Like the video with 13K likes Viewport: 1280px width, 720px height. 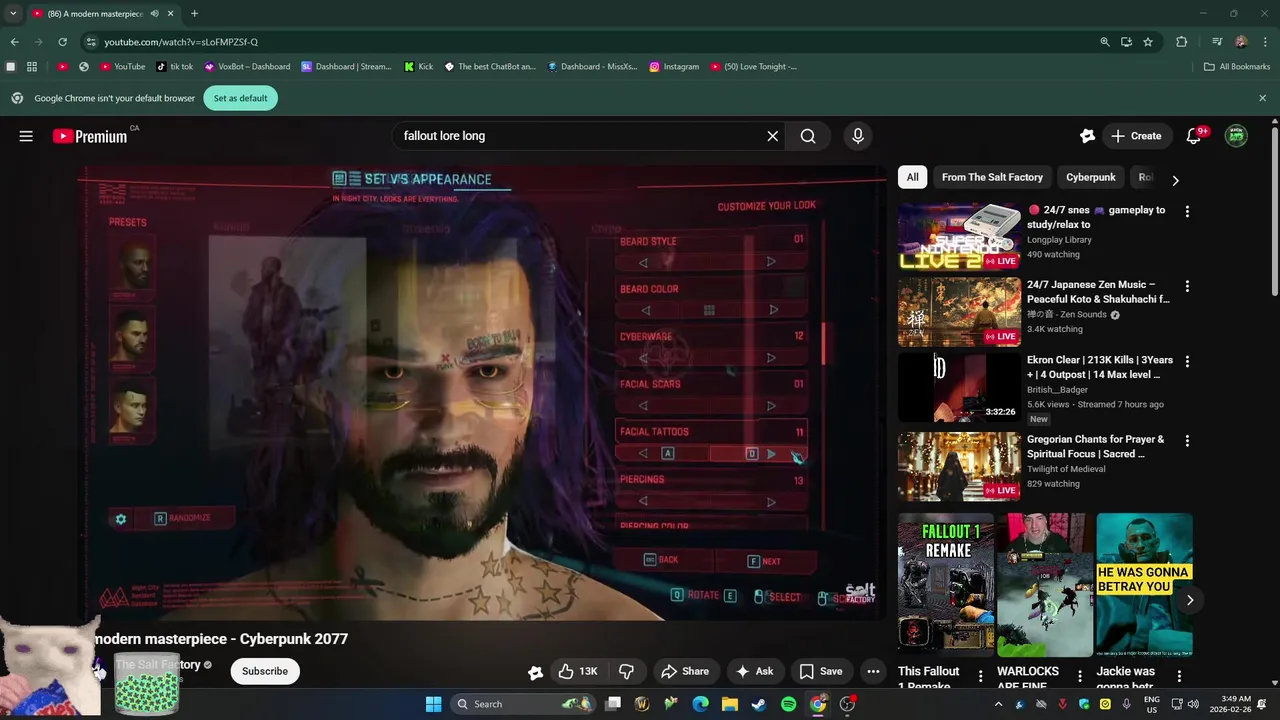pos(578,671)
